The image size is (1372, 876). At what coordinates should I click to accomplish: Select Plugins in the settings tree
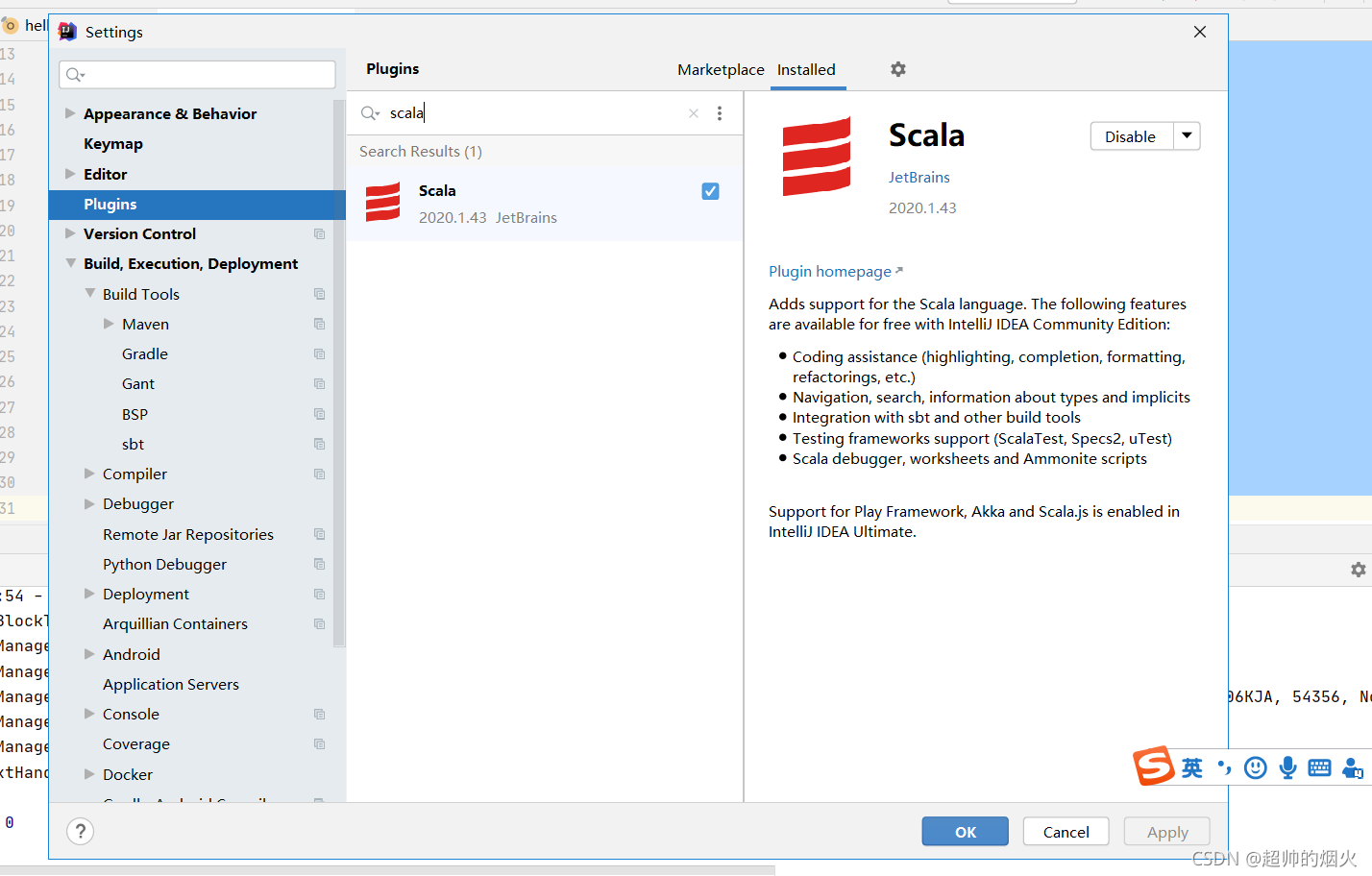coord(197,205)
